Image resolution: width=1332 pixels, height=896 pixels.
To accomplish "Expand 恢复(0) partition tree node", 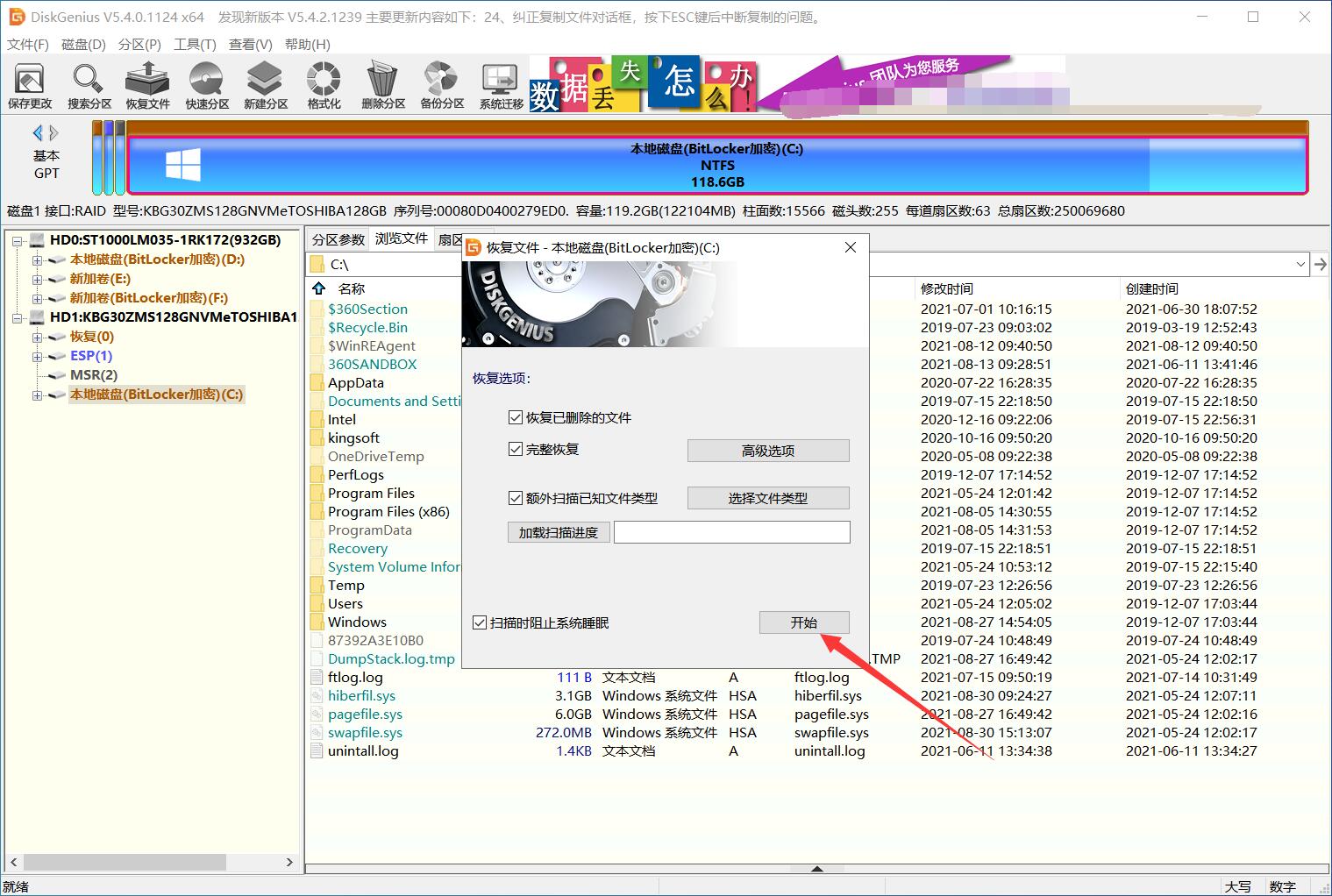I will coord(37,337).
